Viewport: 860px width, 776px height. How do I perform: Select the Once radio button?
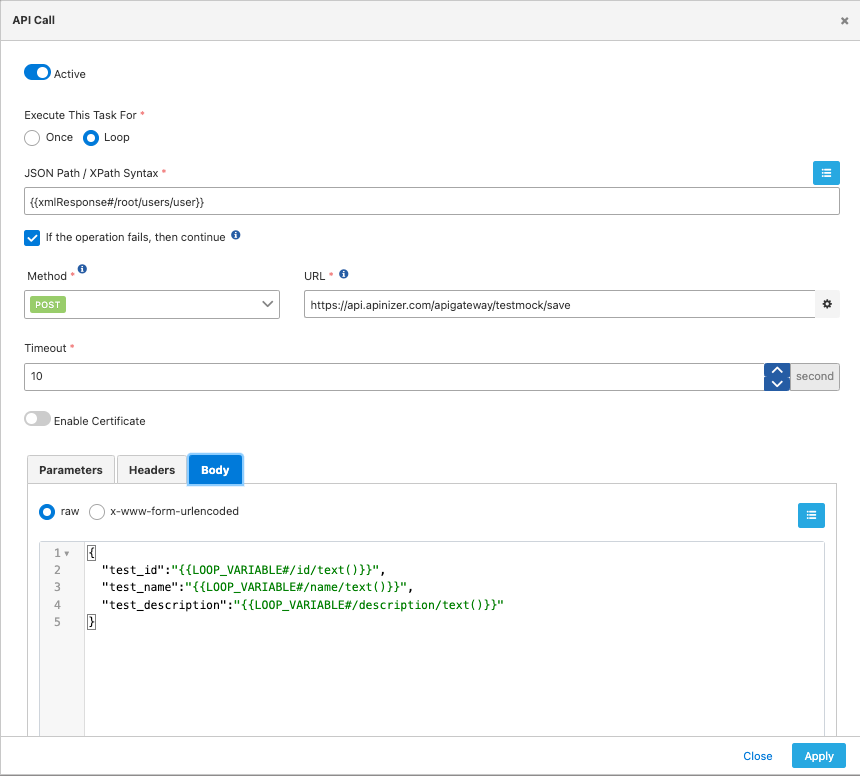click(x=32, y=138)
